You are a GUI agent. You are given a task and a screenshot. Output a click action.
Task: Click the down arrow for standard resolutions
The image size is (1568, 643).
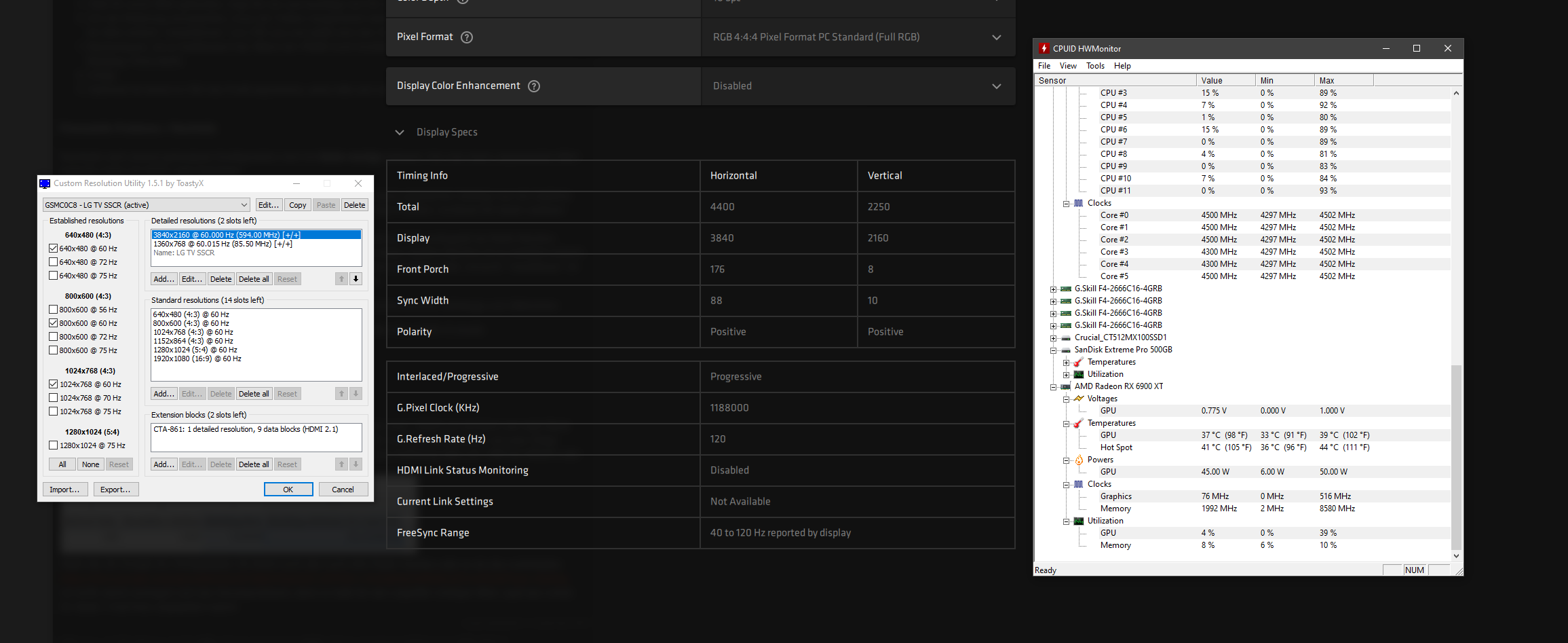click(356, 394)
